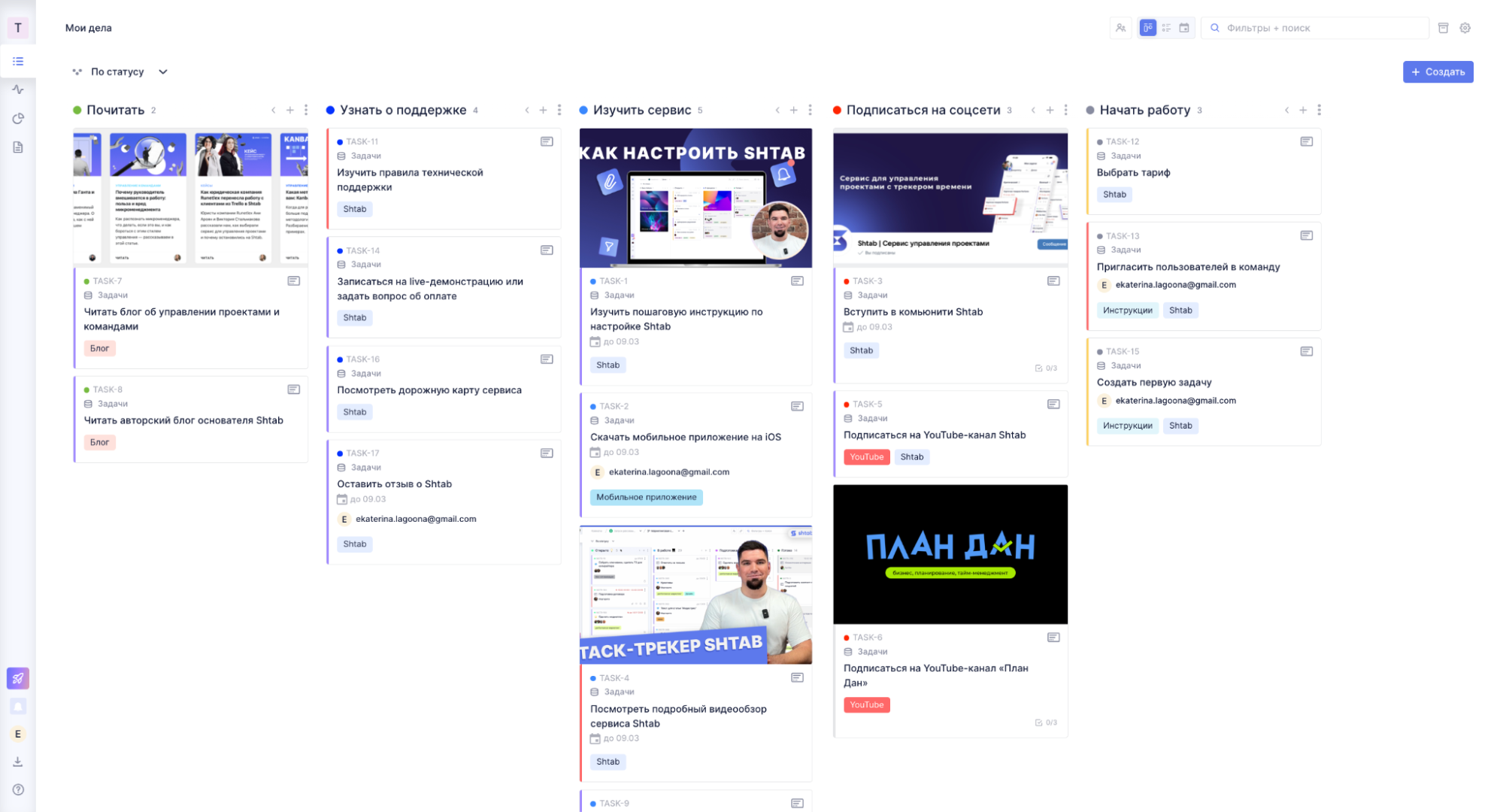Open description icon on TASK-1 card

coord(797,280)
